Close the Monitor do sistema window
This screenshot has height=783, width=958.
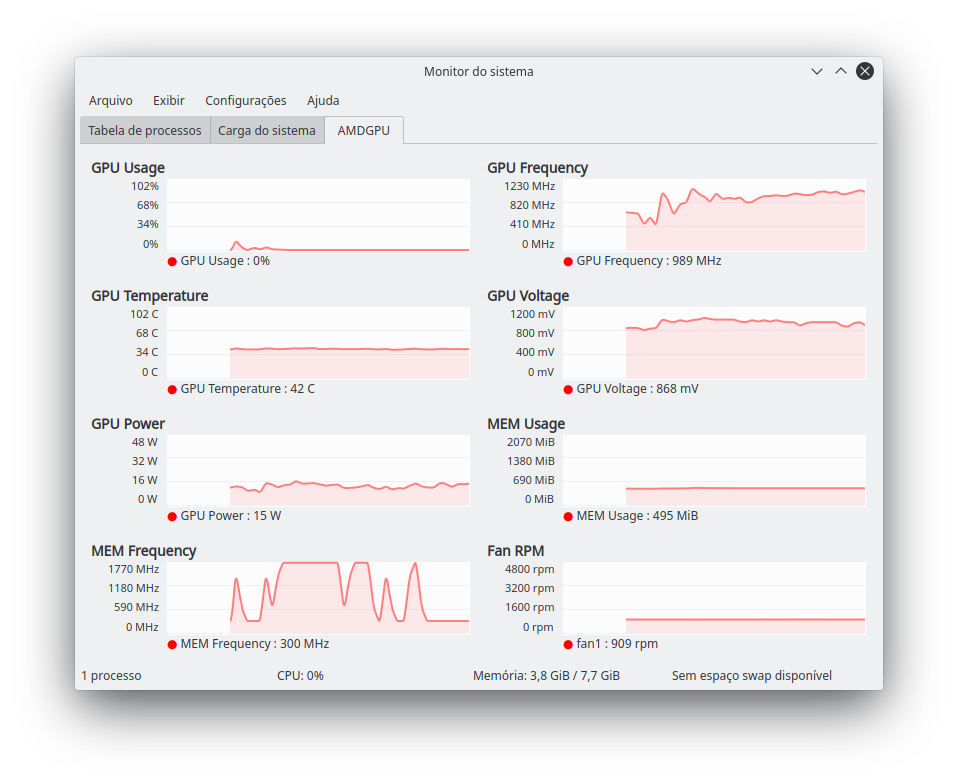tap(865, 71)
